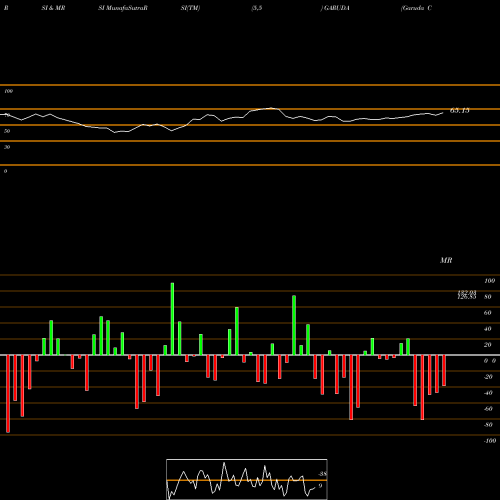
Task: Click the end point of RSI line
Action: (443, 113)
